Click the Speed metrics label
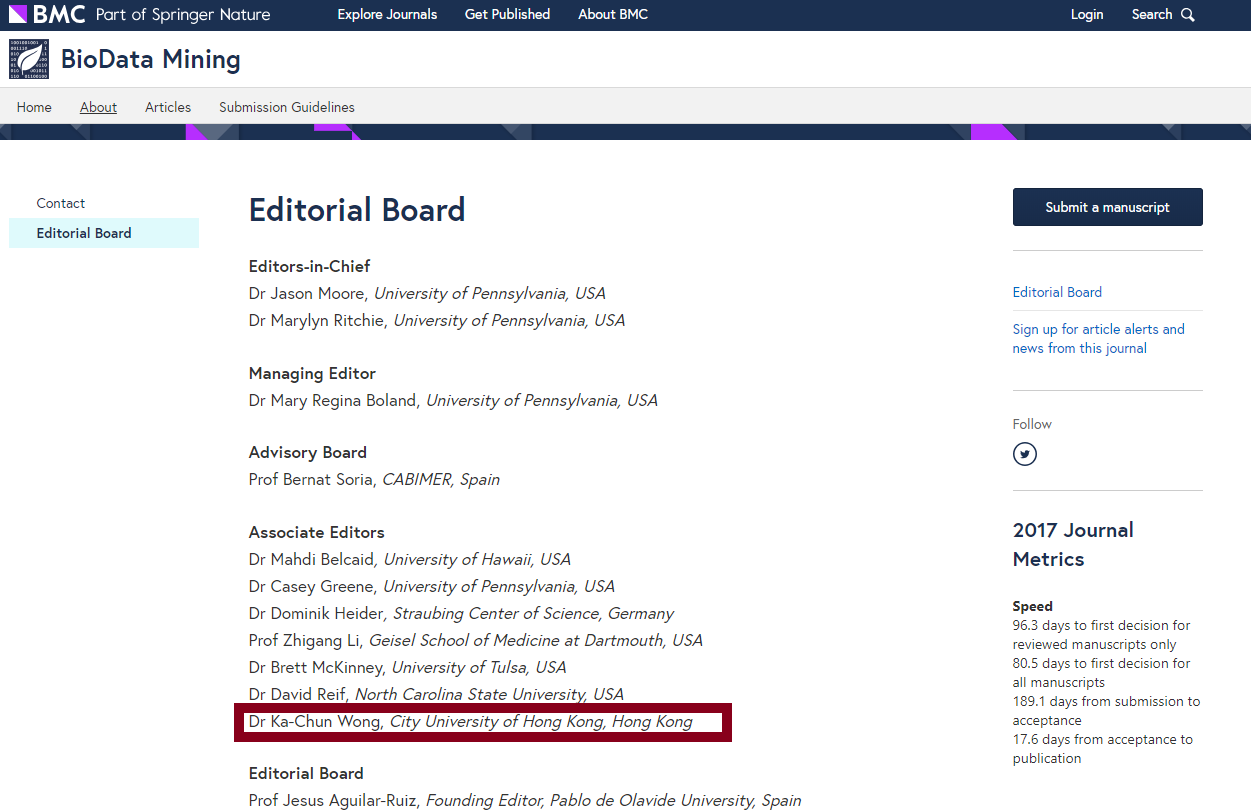The height and width of the screenshot is (812, 1251). click(x=1033, y=606)
